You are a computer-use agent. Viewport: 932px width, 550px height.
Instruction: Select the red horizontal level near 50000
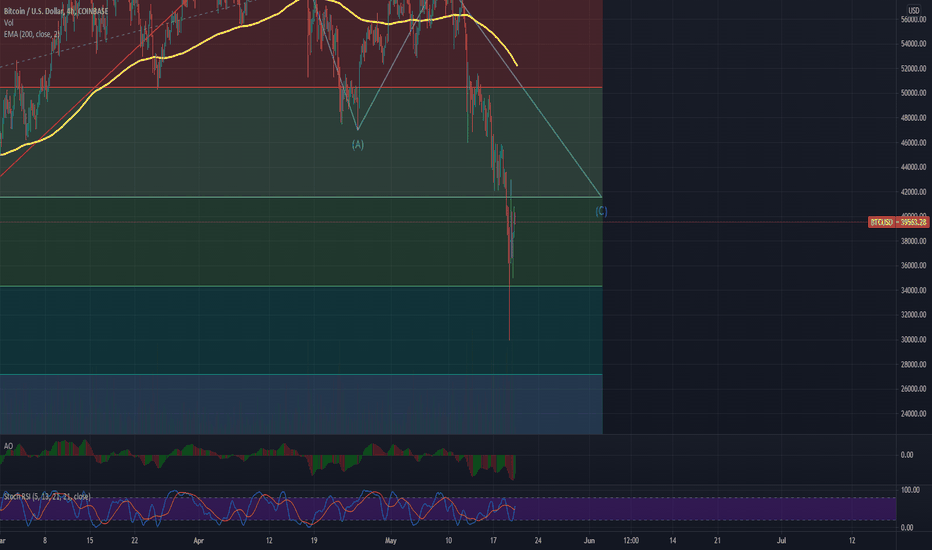[301, 87]
